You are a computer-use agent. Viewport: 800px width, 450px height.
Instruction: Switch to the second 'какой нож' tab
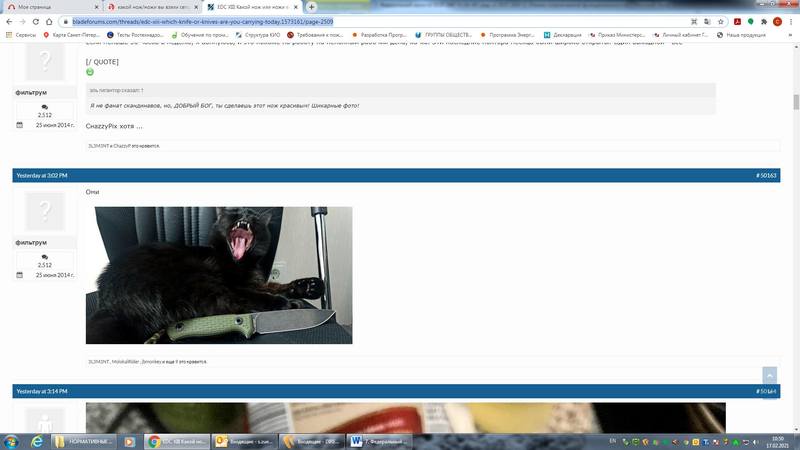152,7
